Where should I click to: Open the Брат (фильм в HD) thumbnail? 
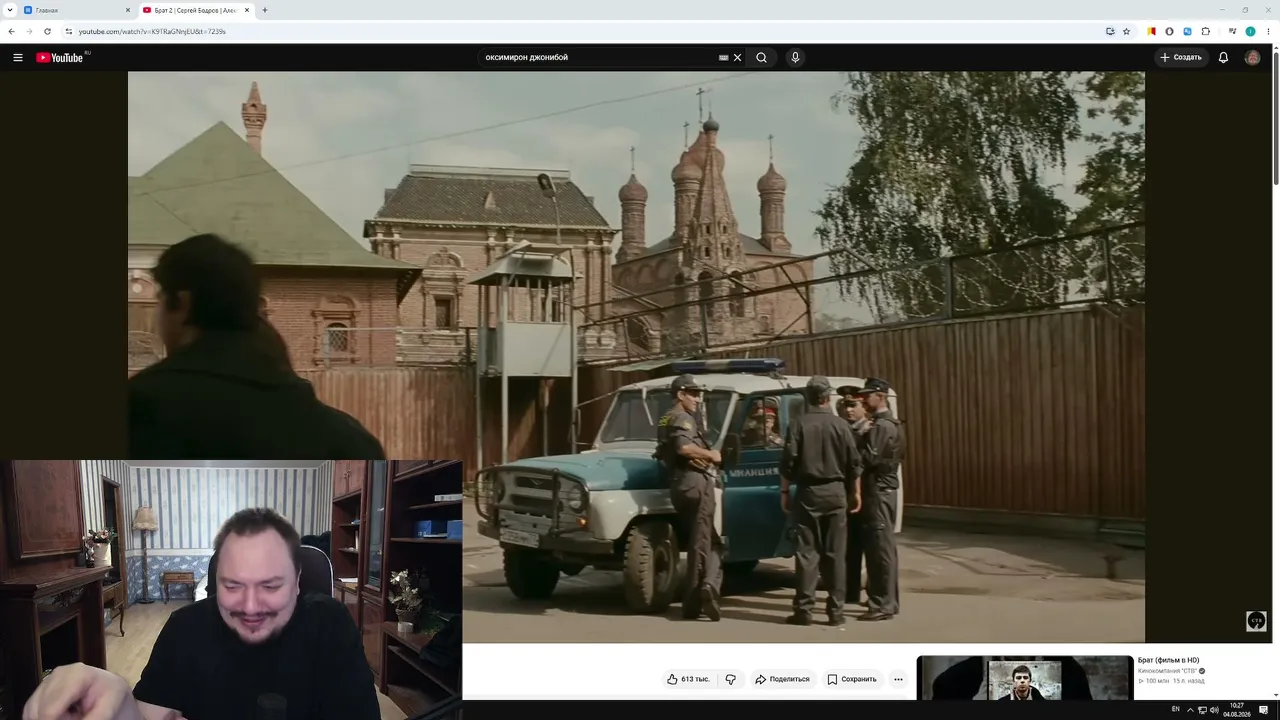[1025, 678]
